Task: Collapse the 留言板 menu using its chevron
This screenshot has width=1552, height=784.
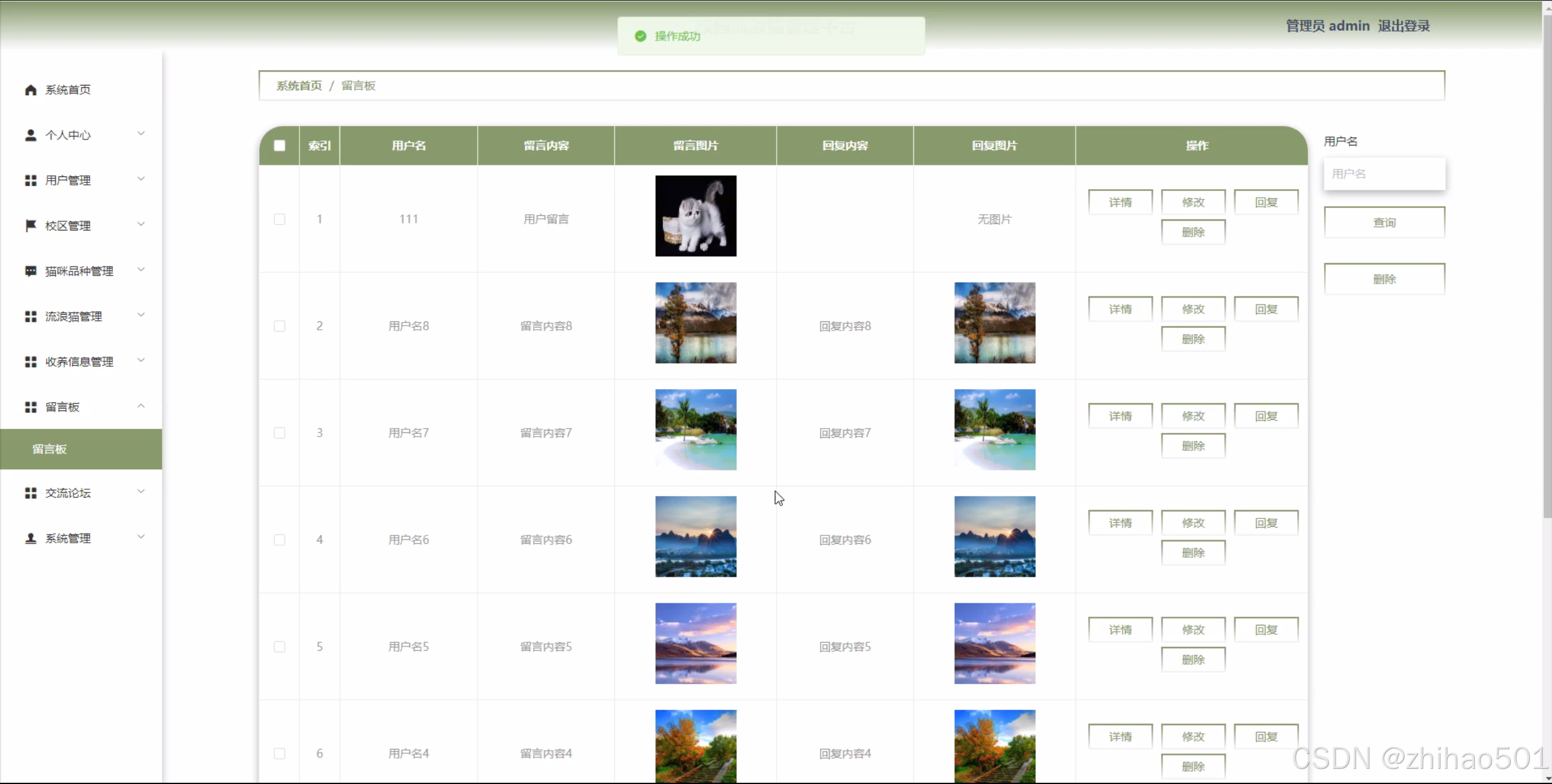Action: click(x=141, y=406)
